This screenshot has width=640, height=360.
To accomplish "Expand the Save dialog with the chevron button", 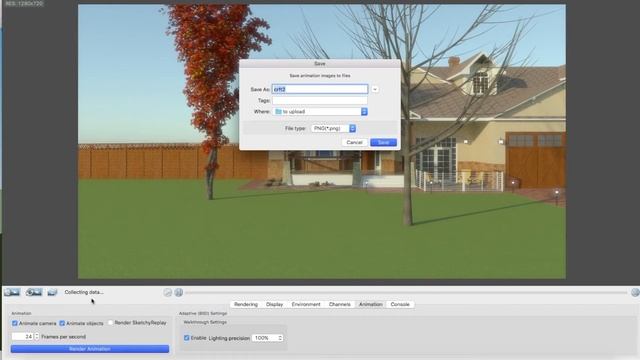I will pos(375,89).
